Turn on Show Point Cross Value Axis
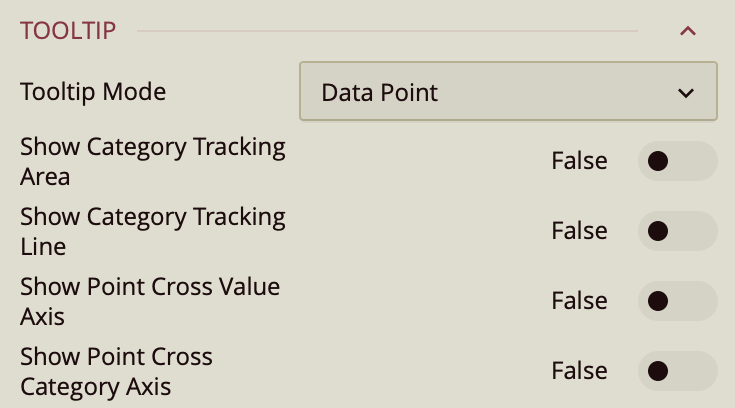This screenshot has height=408, width=735. click(x=677, y=301)
